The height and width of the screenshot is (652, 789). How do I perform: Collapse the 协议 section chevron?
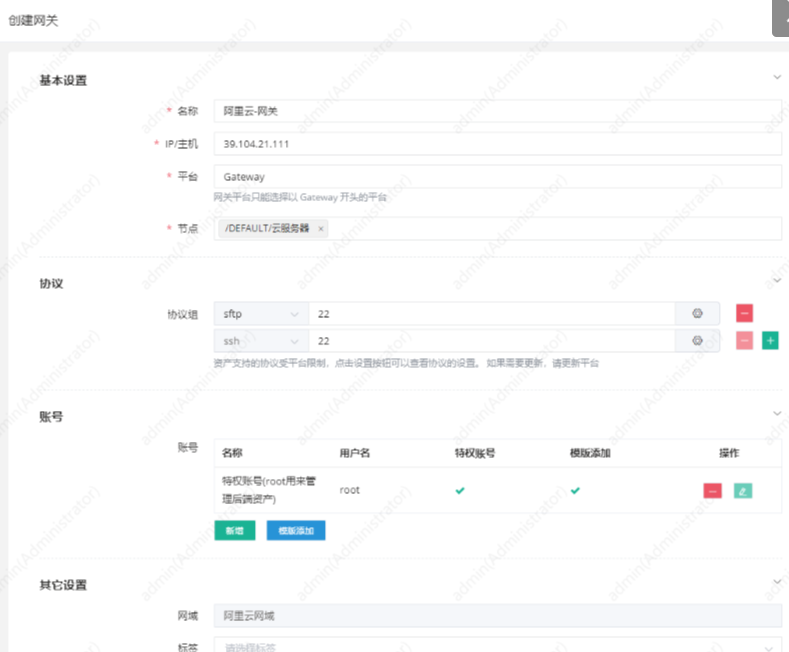(777, 280)
